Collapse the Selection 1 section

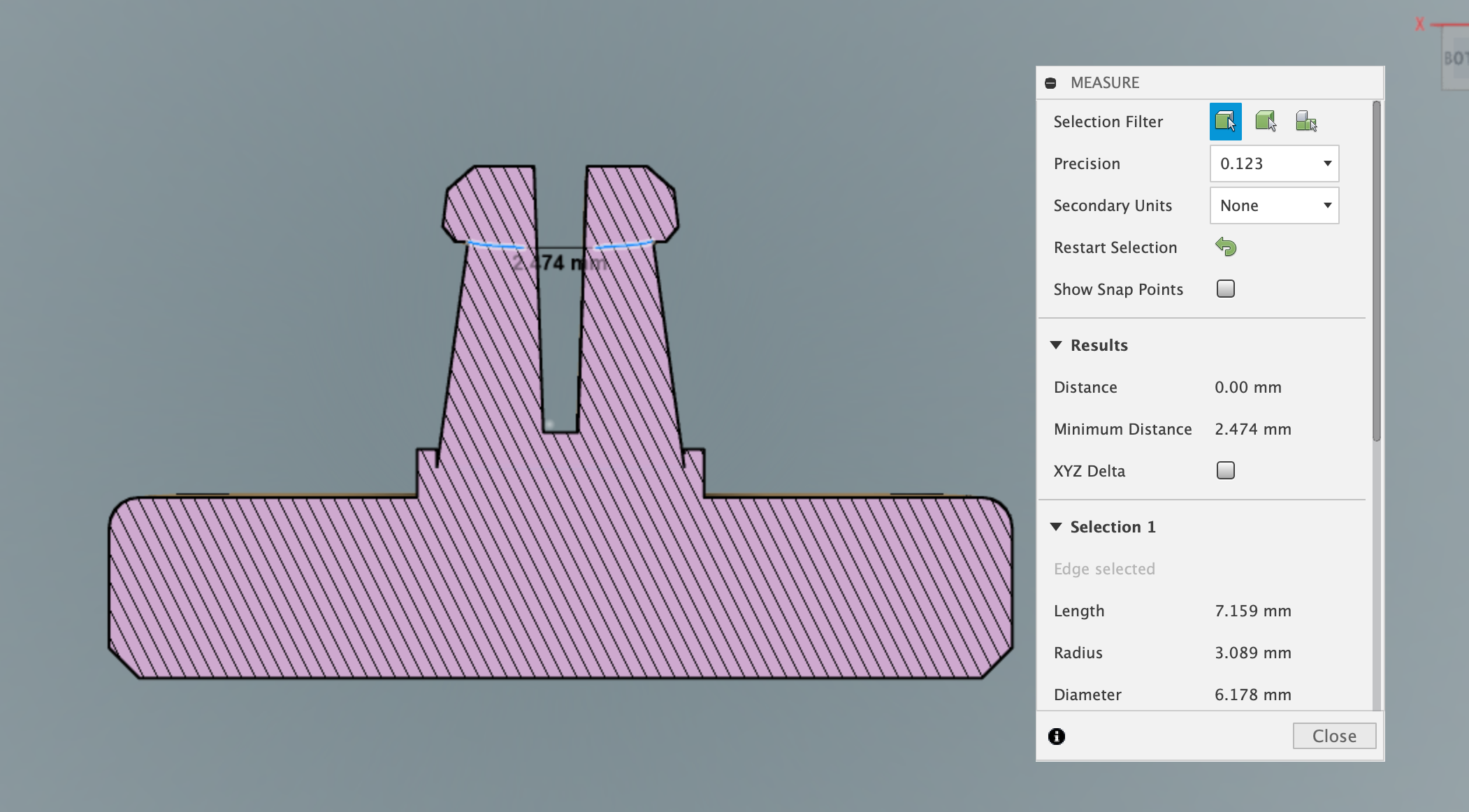[x=1056, y=527]
